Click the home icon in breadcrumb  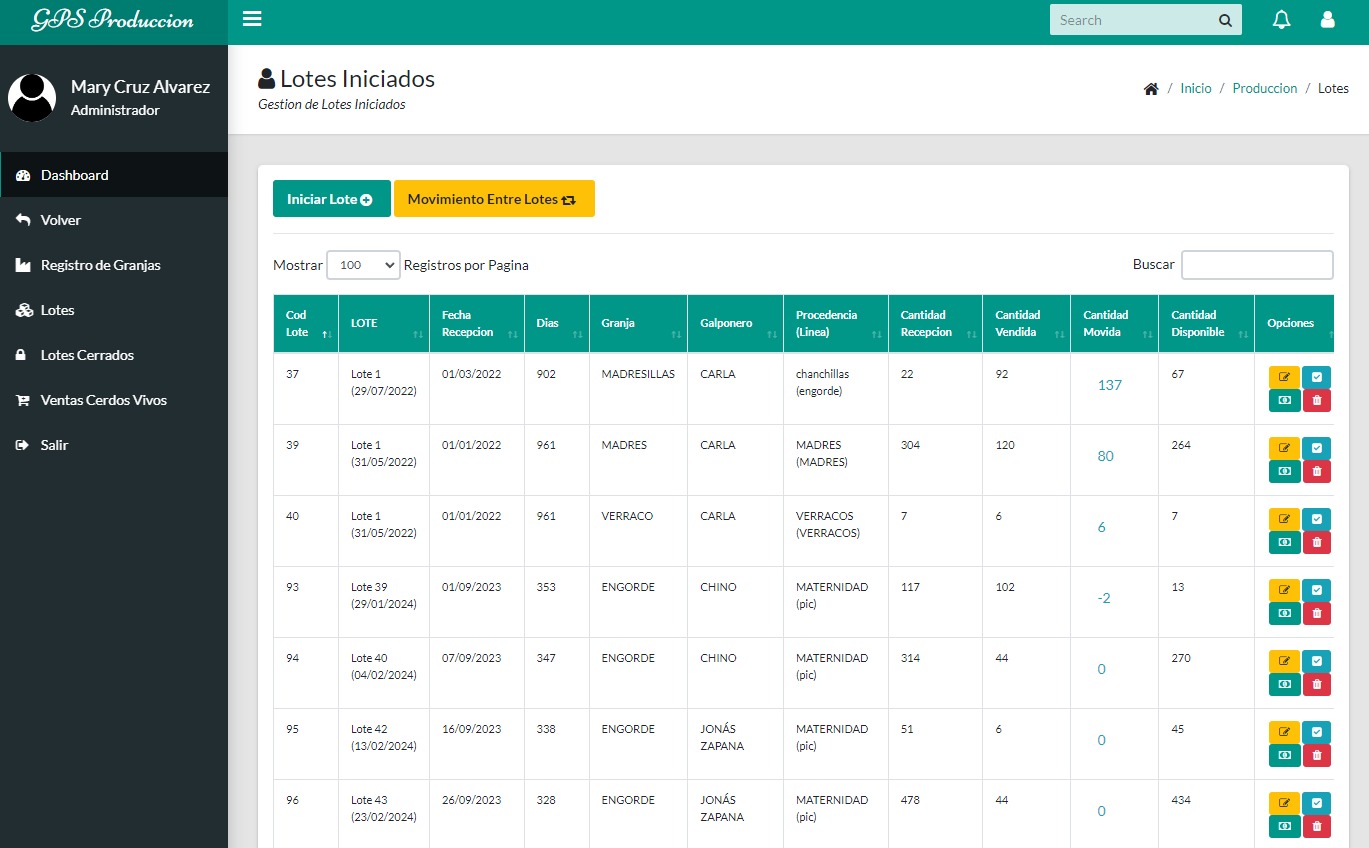[x=1151, y=89]
